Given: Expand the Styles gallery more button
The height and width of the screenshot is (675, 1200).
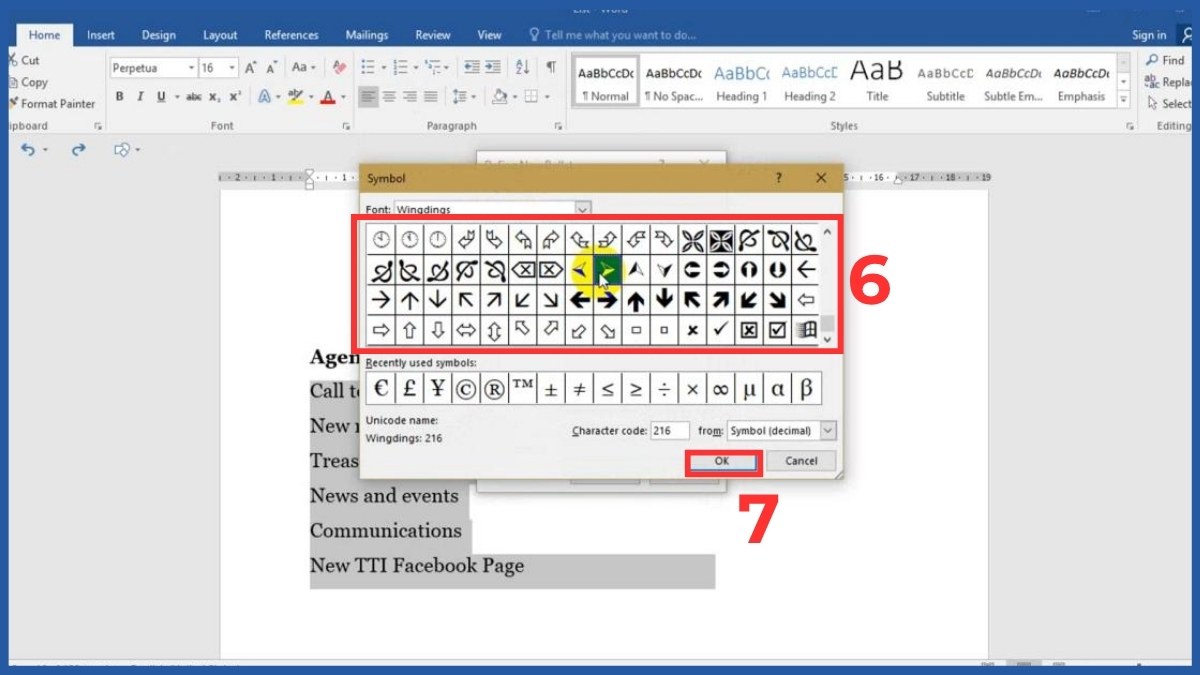Looking at the screenshot, I should [x=1124, y=101].
